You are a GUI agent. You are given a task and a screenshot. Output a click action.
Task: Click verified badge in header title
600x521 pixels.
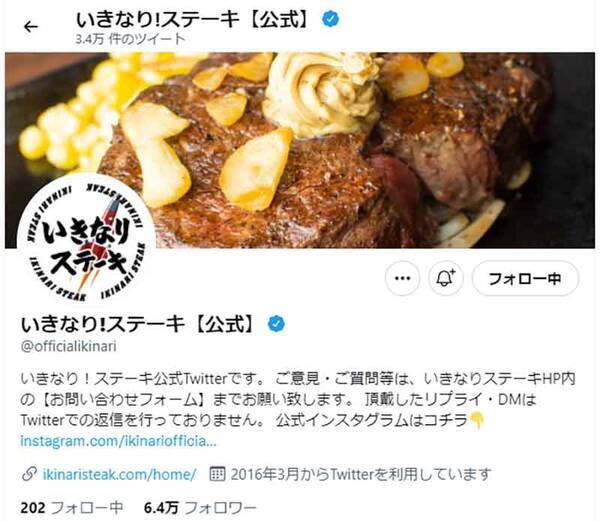pos(330,19)
